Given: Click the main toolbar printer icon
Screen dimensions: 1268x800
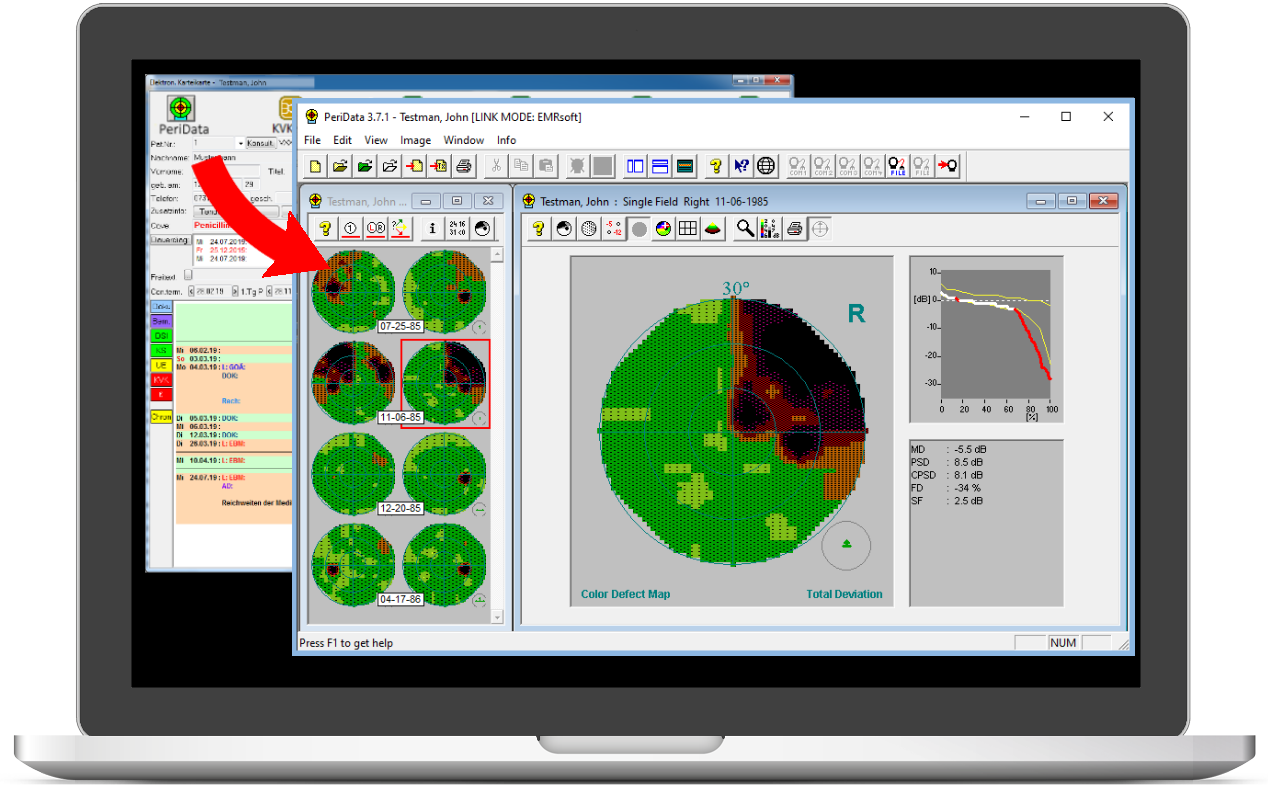Looking at the screenshot, I should click(465, 166).
